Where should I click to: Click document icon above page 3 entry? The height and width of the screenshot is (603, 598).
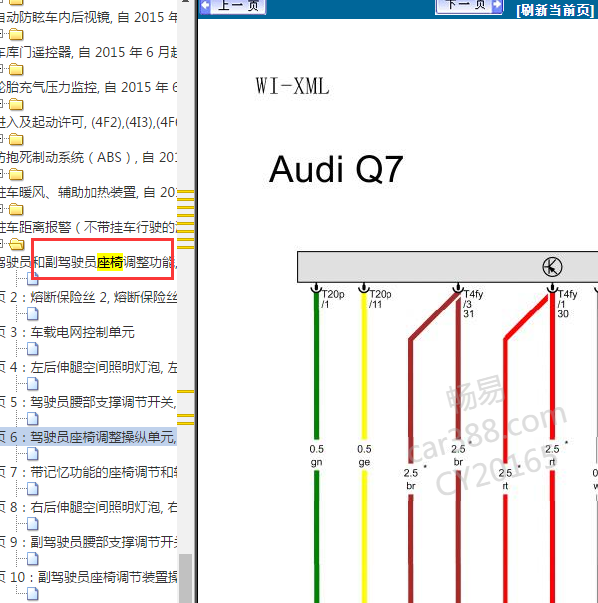(x=33, y=314)
